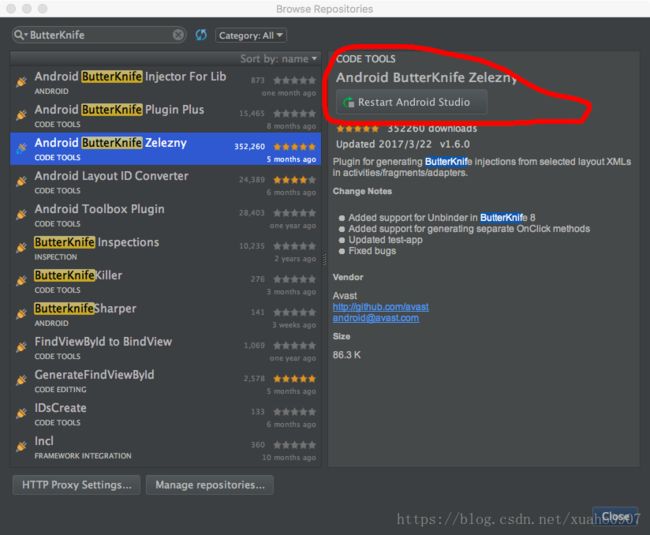Open the Sort by: name dropdown
650x535 pixels.
coord(279,59)
